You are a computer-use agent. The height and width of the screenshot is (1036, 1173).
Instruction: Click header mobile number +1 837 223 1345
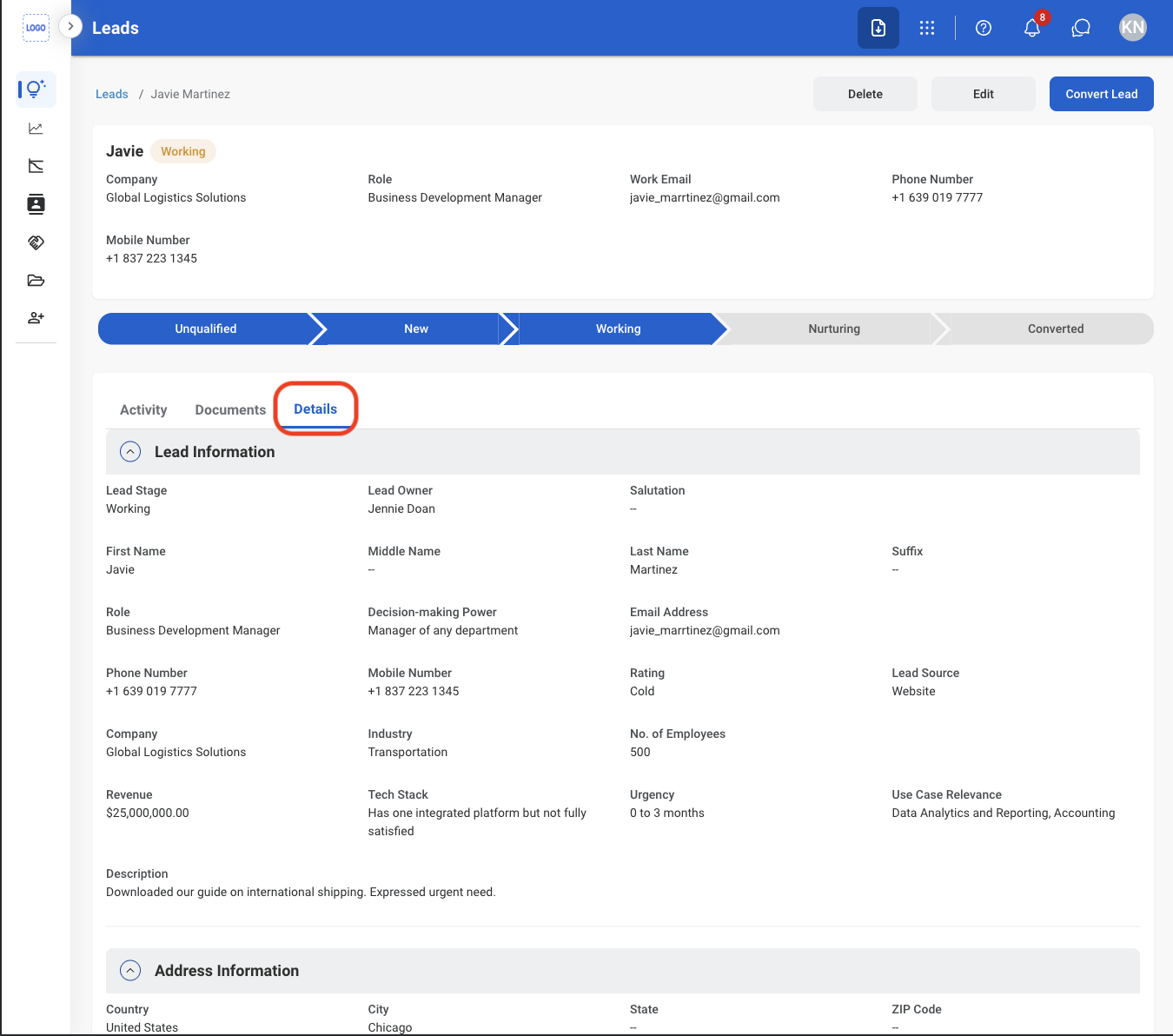coord(151,258)
